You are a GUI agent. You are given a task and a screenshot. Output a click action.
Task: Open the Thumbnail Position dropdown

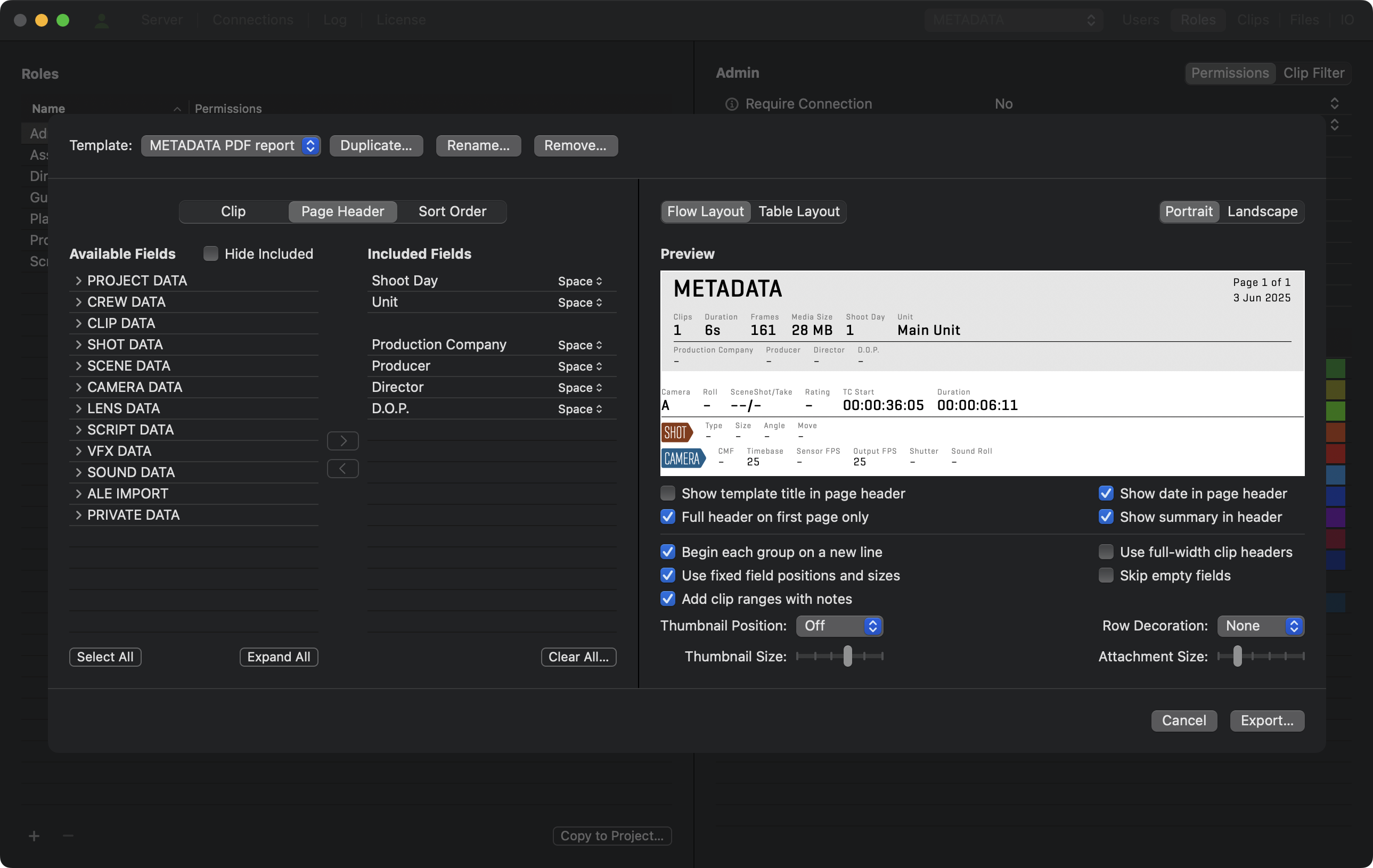(x=839, y=626)
